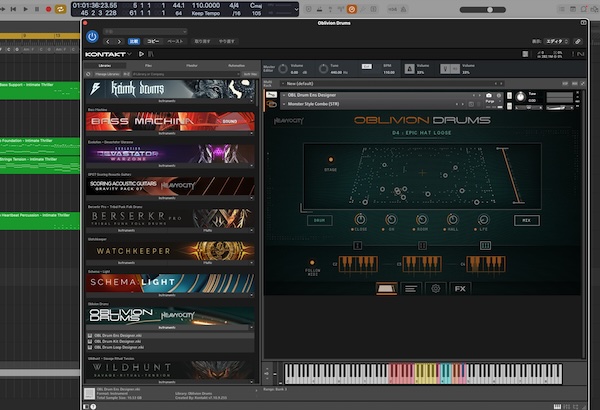This screenshot has width=600, height=410.
Task: Turn the OH mic knob
Action: point(391,219)
